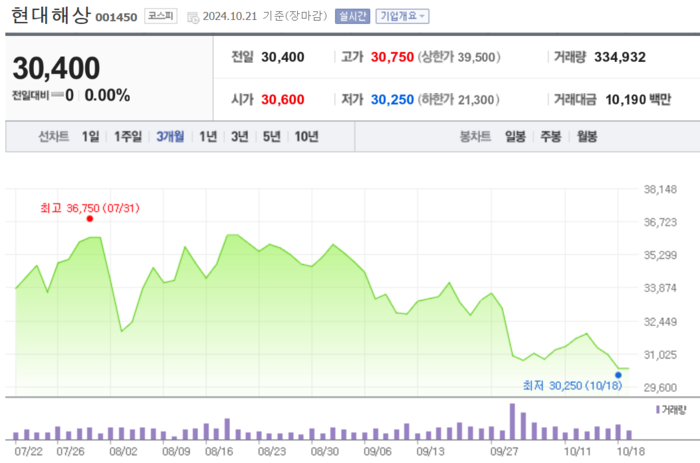Viewport: 700px width, 463px height.
Task: Click the 현대해상 stock name title
Action: [x=50, y=15]
